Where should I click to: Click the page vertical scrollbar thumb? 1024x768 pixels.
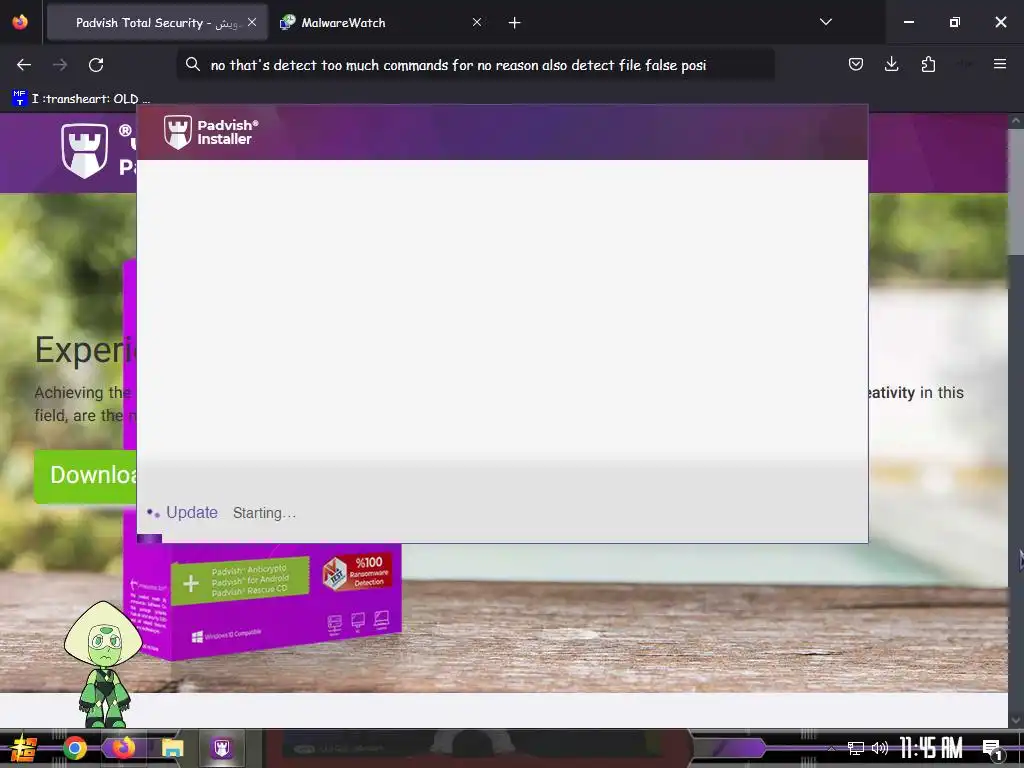(1016, 192)
